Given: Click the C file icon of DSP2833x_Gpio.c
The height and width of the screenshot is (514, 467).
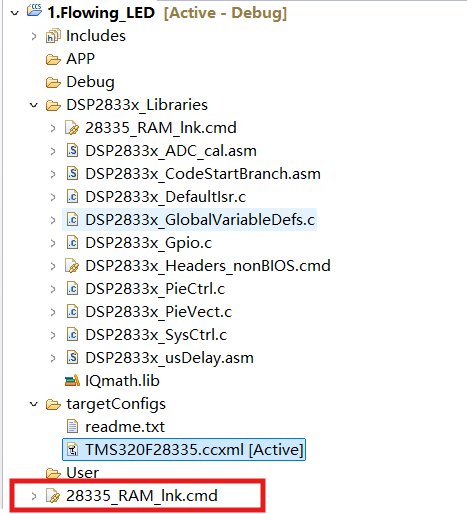Looking at the screenshot, I should pyautogui.click(x=72, y=243).
